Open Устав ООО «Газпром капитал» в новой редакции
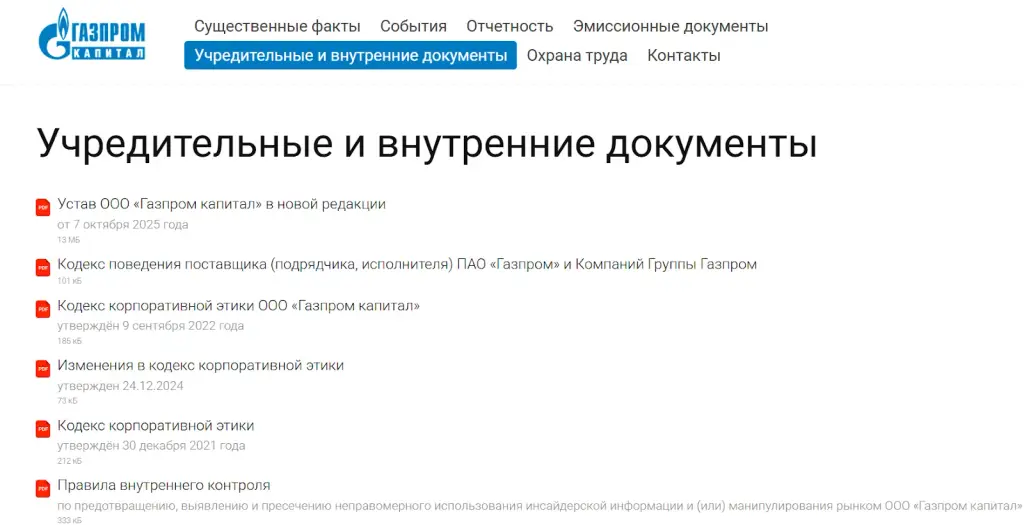Image resolution: width=1024 pixels, height=525 pixels. (x=221, y=204)
